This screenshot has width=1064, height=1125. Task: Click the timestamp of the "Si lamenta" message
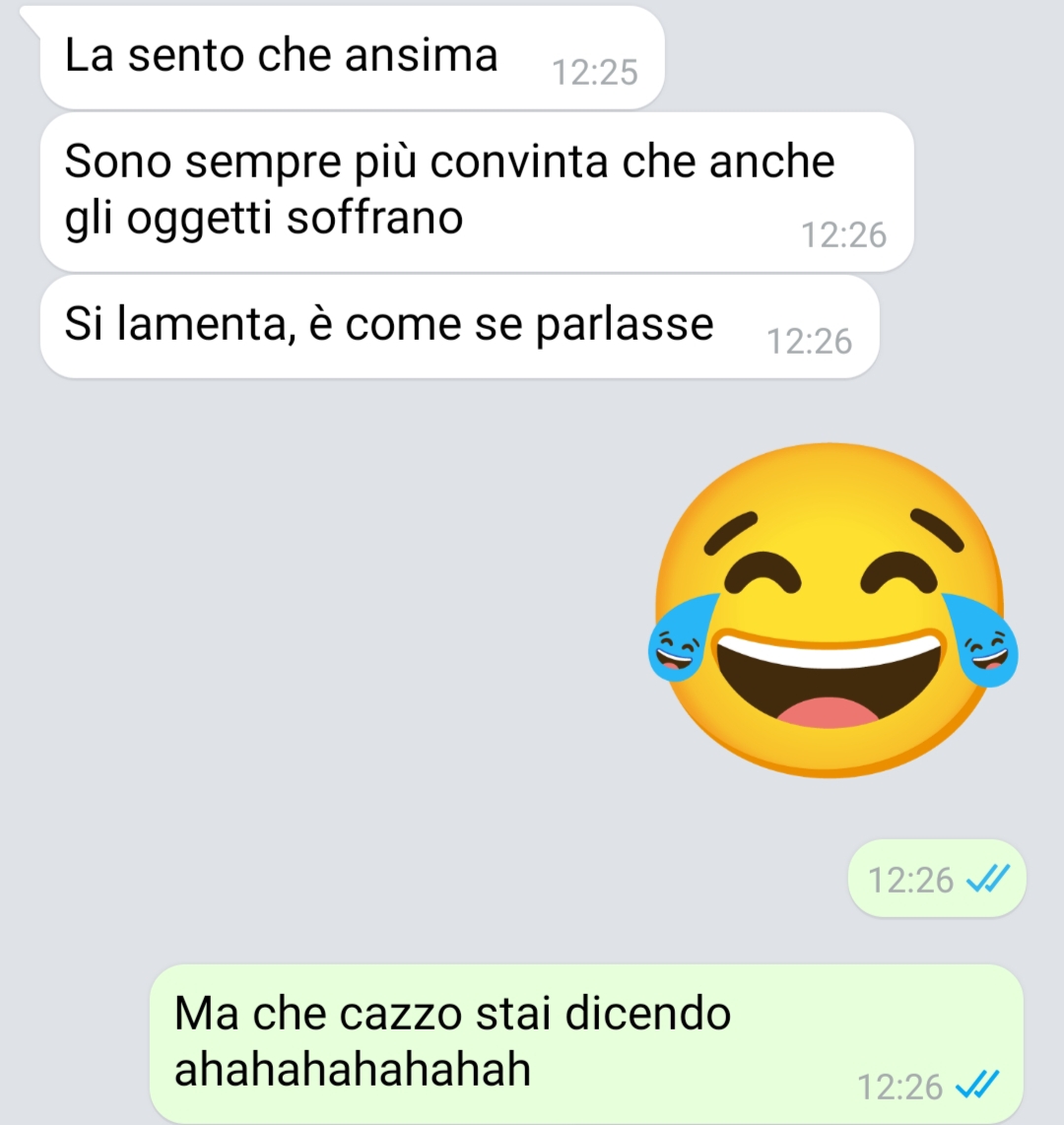tap(809, 341)
